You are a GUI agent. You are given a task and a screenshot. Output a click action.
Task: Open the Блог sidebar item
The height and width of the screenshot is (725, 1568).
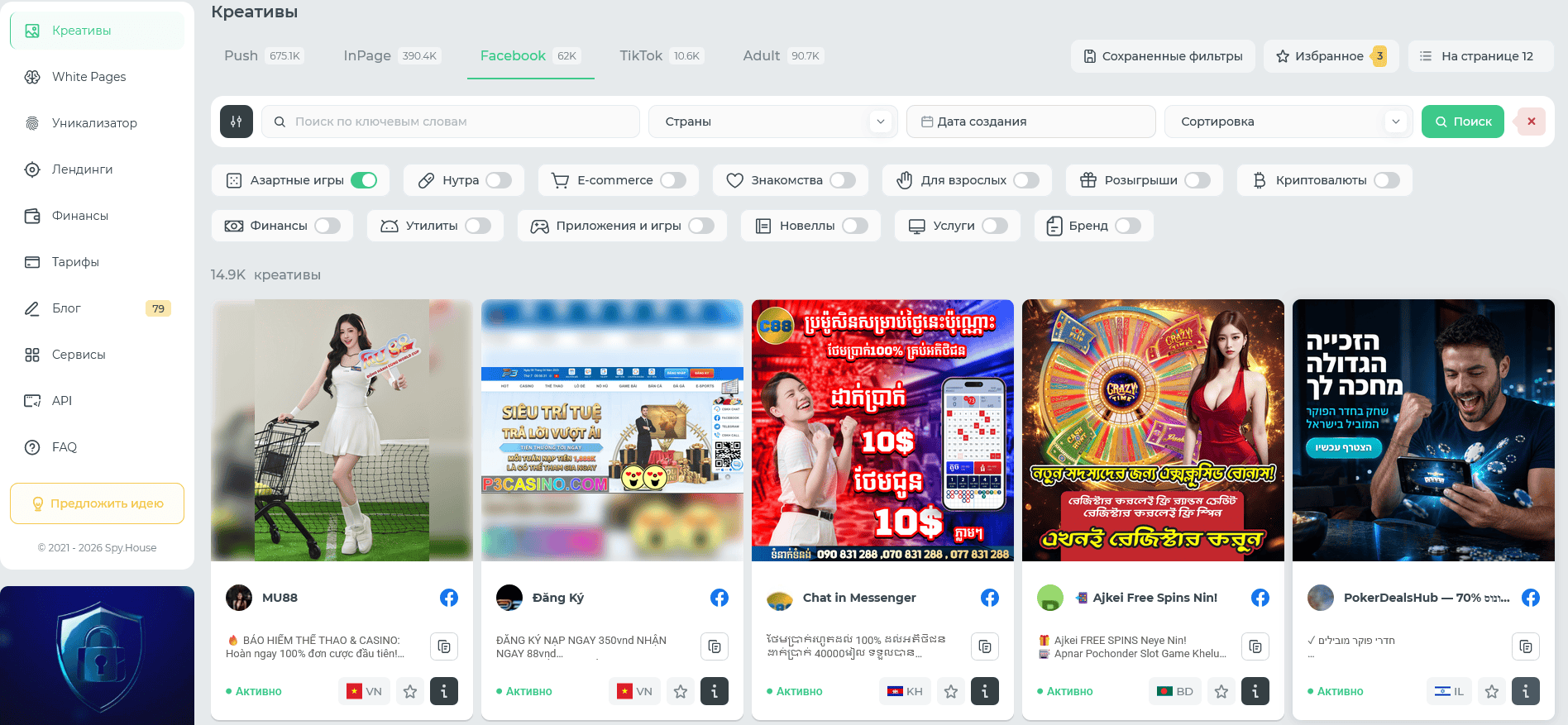click(98, 308)
